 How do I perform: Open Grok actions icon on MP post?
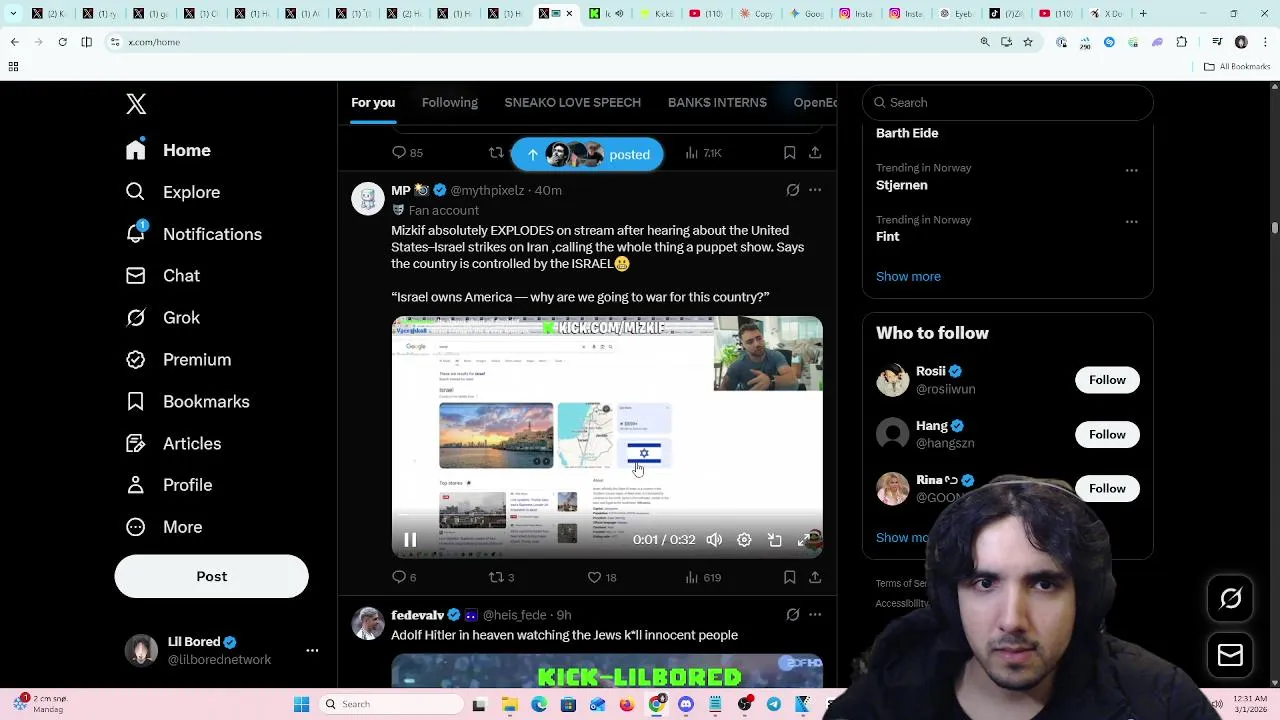coord(792,190)
